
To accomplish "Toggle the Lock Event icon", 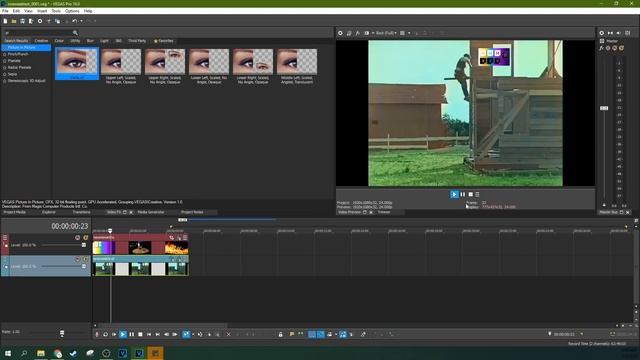I will (x=280, y=334).
